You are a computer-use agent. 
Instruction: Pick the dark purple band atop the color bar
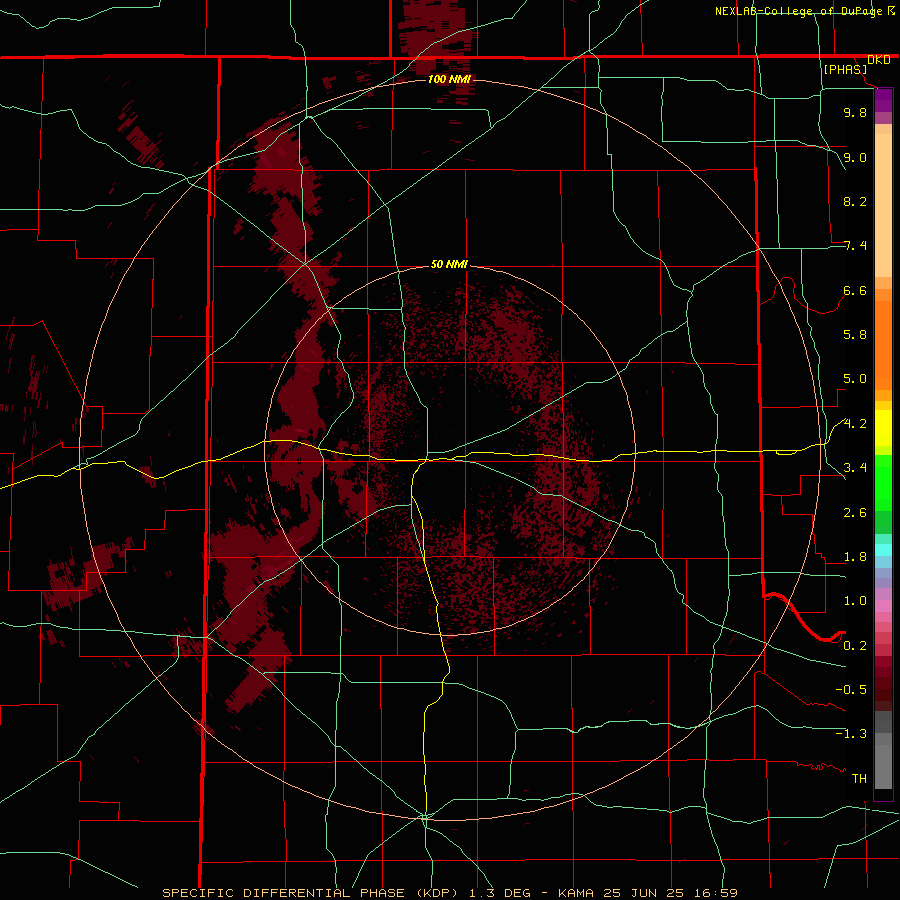pyautogui.click(x=883, y=100)
